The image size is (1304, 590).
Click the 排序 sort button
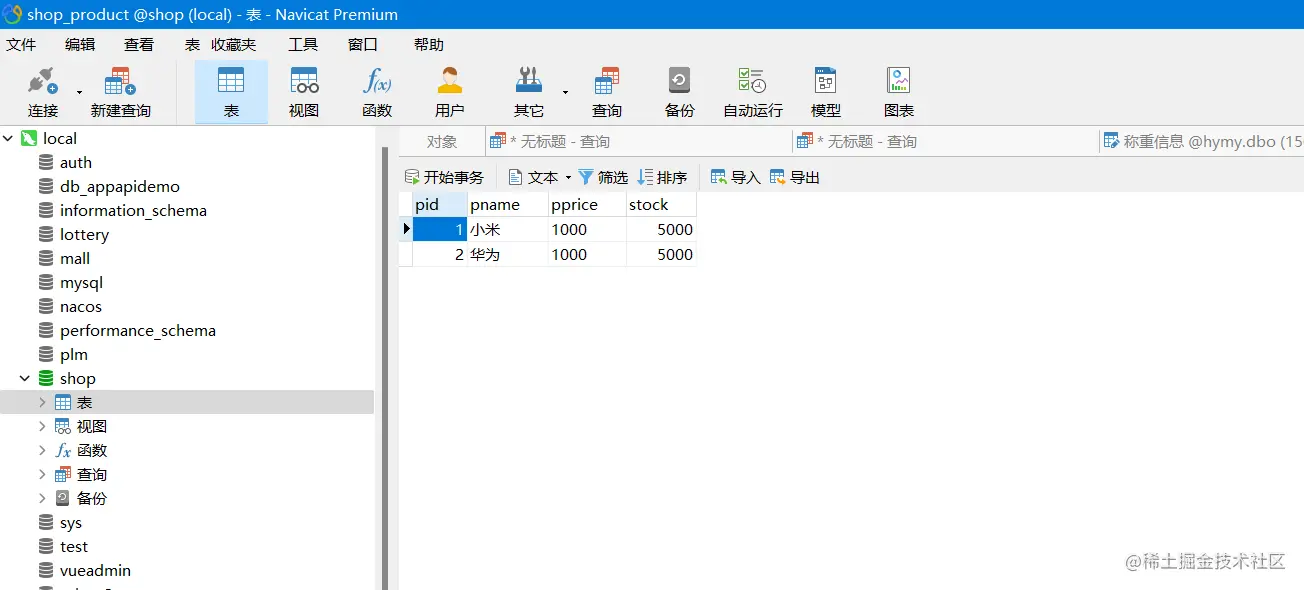coord(662,177)
